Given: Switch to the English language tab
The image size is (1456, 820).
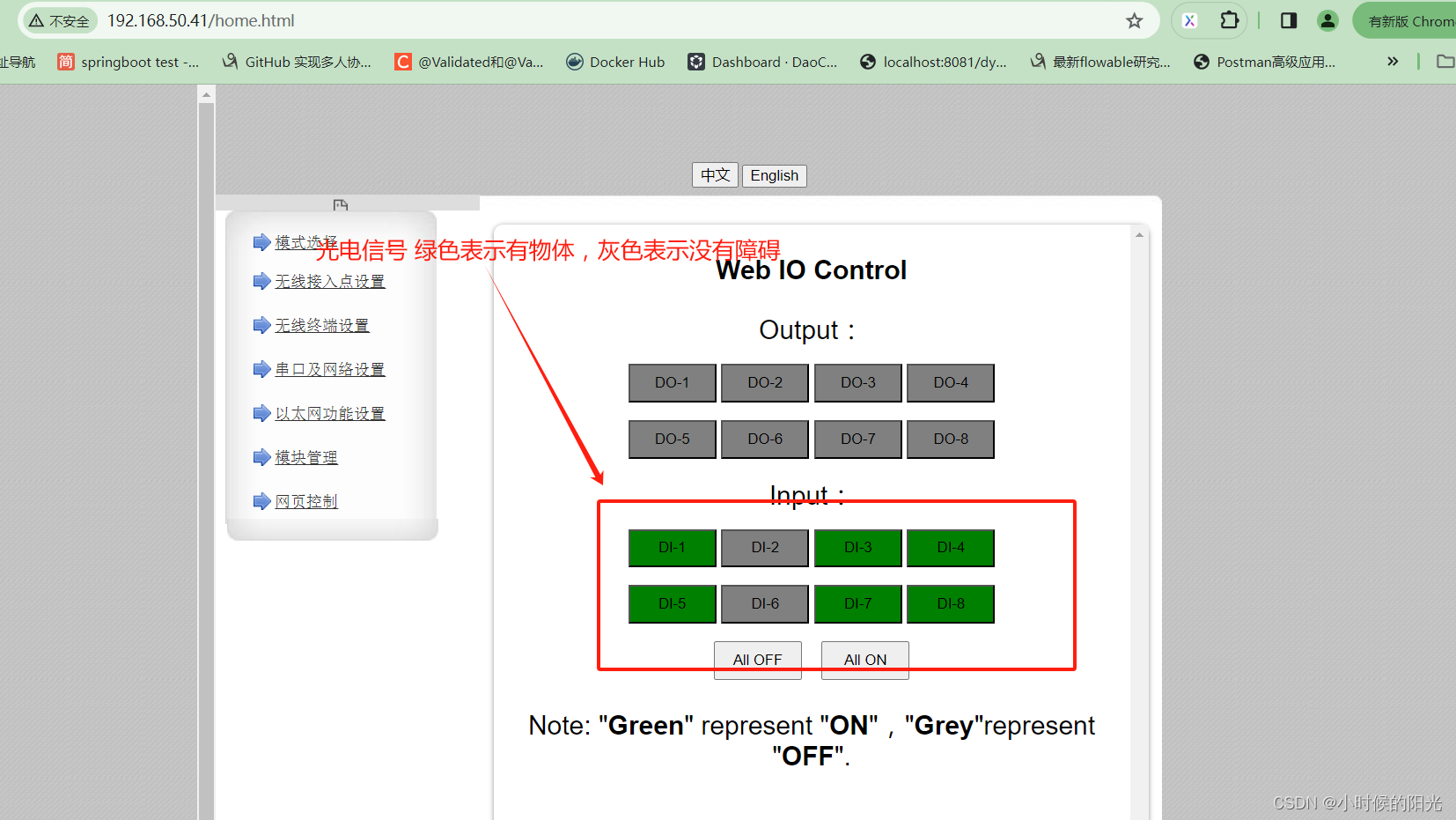Looking at the screenshot, I should coord(774,175).
